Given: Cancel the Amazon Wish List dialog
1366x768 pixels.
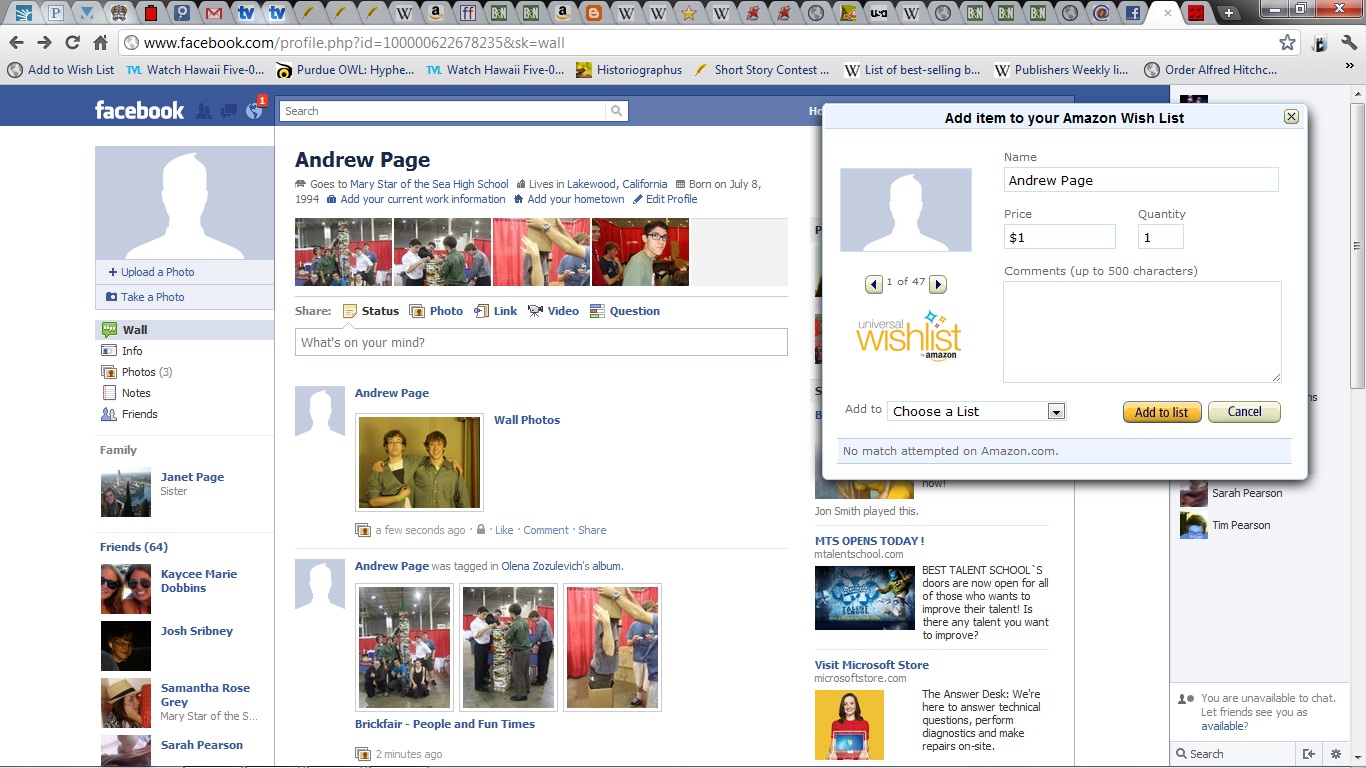Looking at the screenshot, I should [x=1244, y=412].
